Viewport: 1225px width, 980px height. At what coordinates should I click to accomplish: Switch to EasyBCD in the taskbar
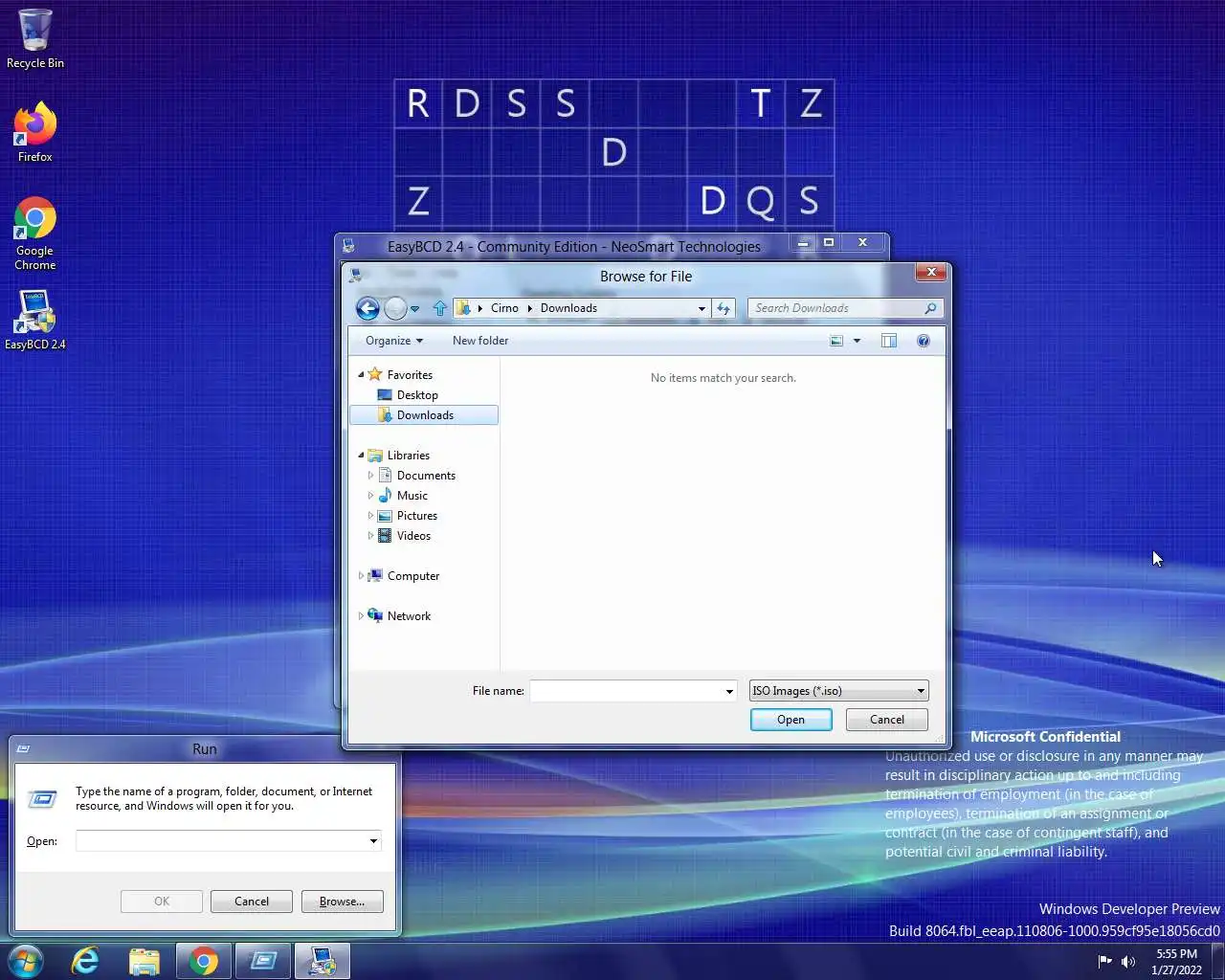323,961
